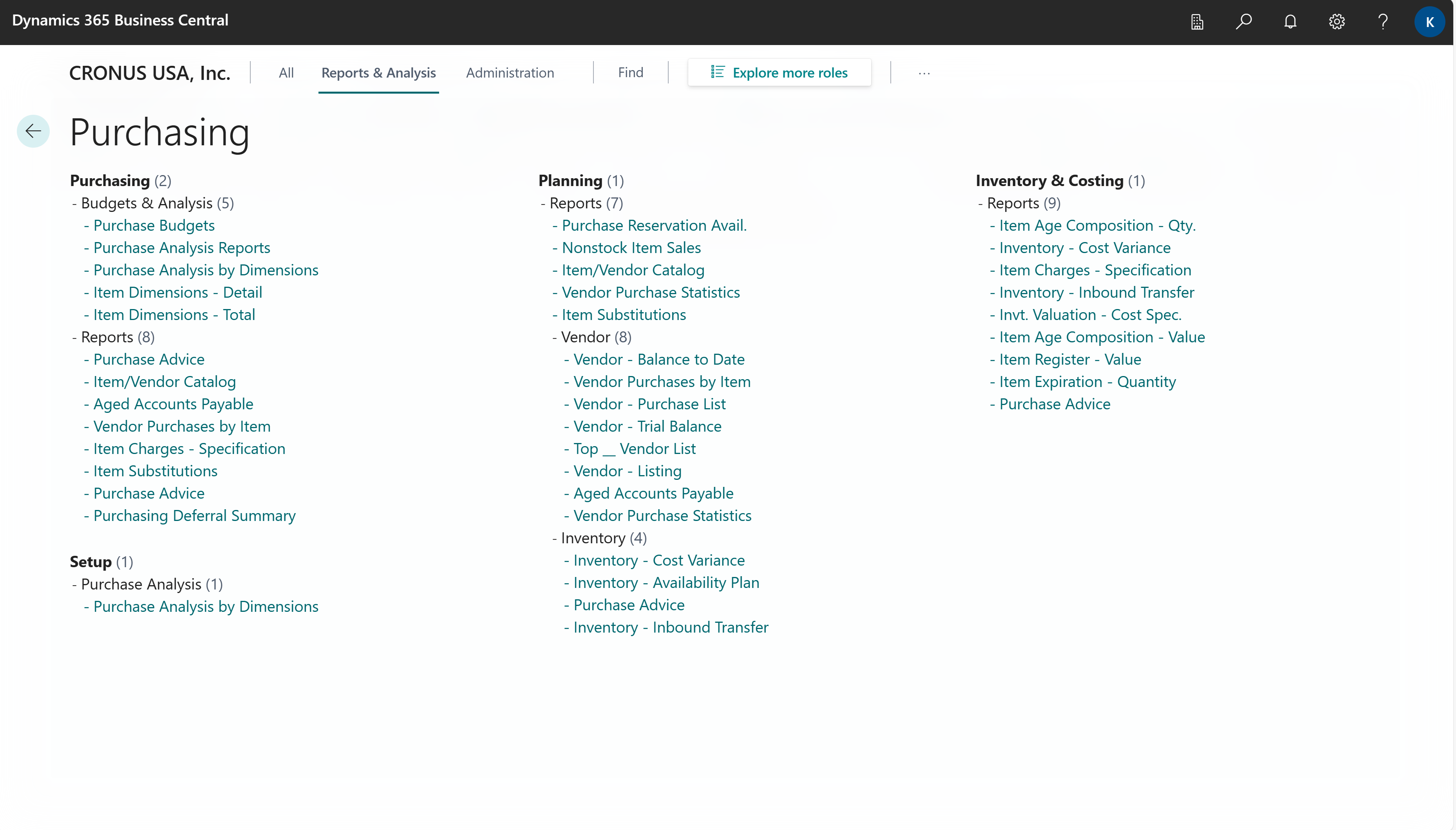Open the Find tab
This screenshot has width=1456, height=830.
(x=631, y=72)
